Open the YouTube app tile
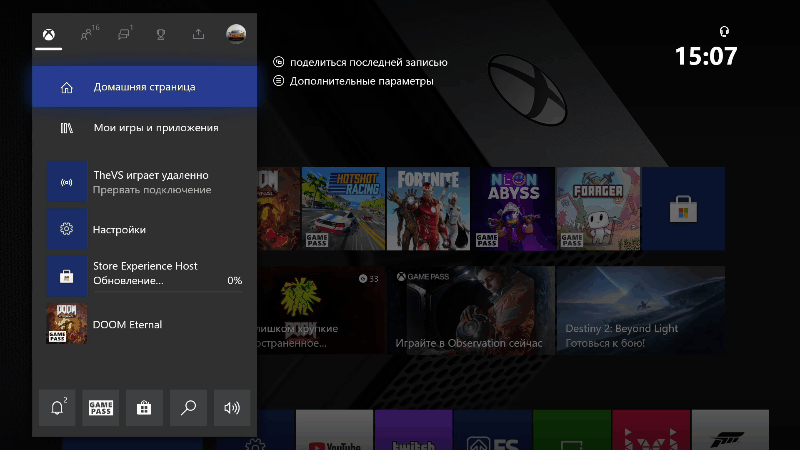Viewport: 800px width, 450px height. click(x=335, y=430)
